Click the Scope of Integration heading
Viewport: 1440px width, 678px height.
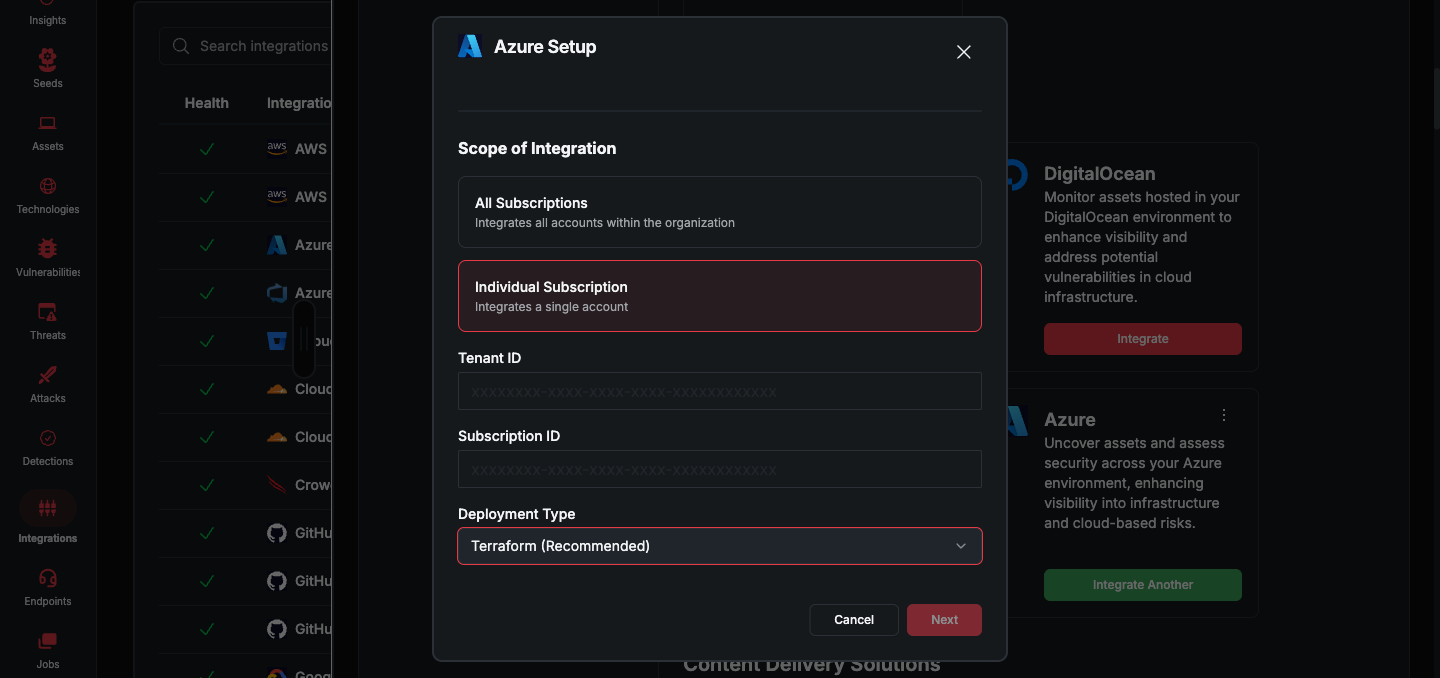click(x=537, y=148)
